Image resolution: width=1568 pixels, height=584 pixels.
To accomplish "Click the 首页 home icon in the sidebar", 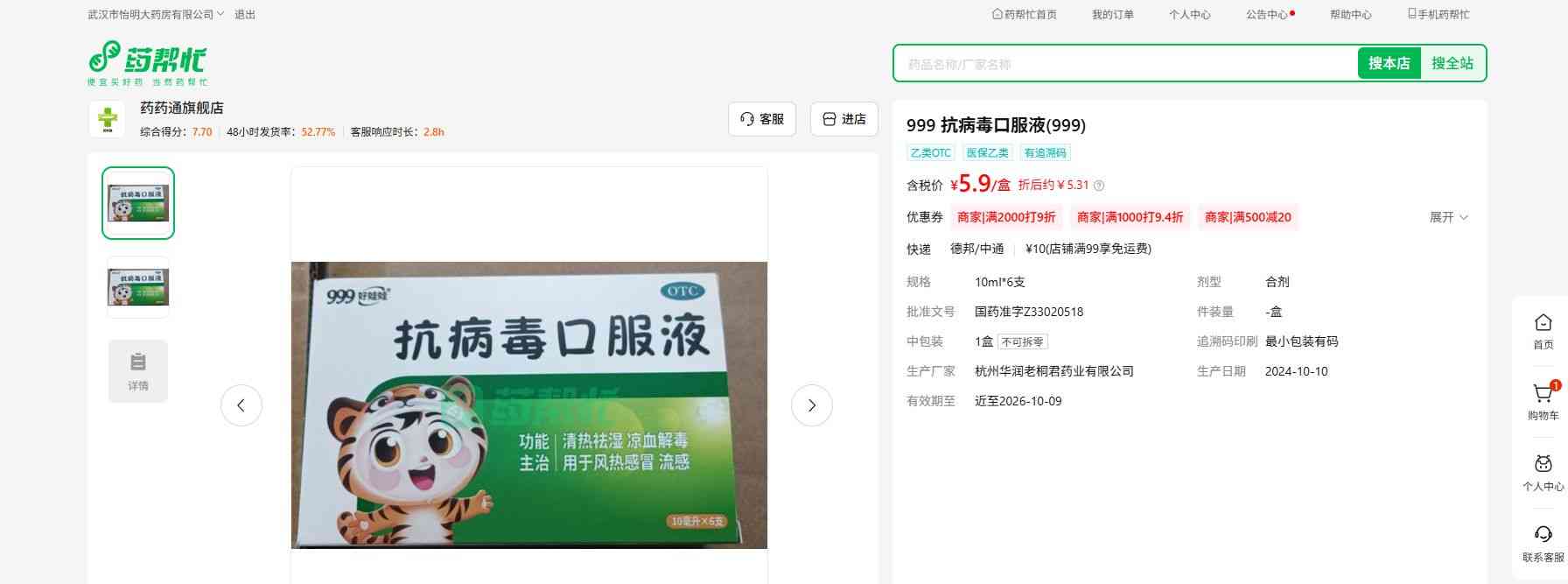I will click(x=1543, y=330).
